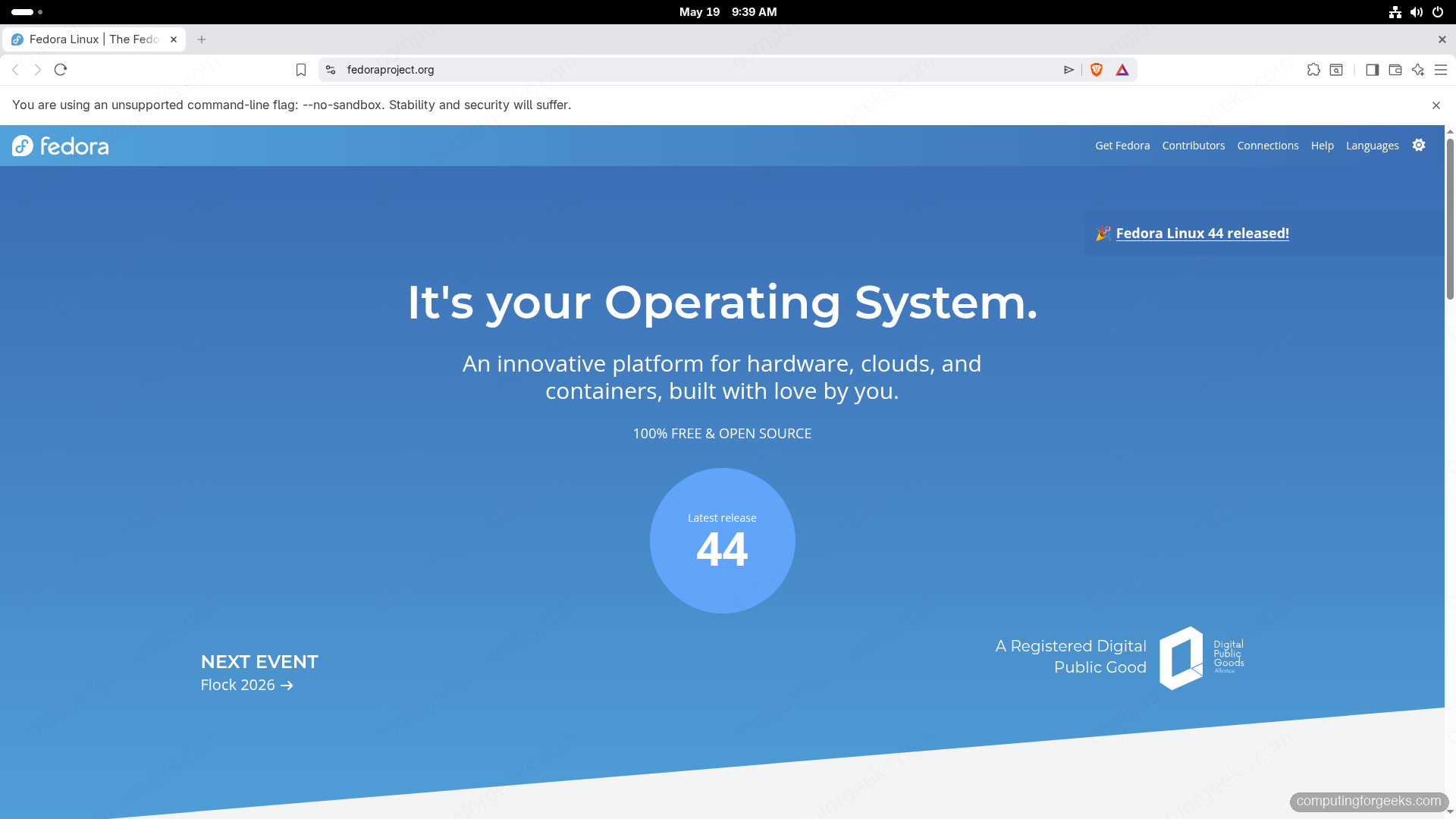Click the "NEXT EVENT" heading
This screenshot has width=1456, height=819.
(x=259, y=662)
